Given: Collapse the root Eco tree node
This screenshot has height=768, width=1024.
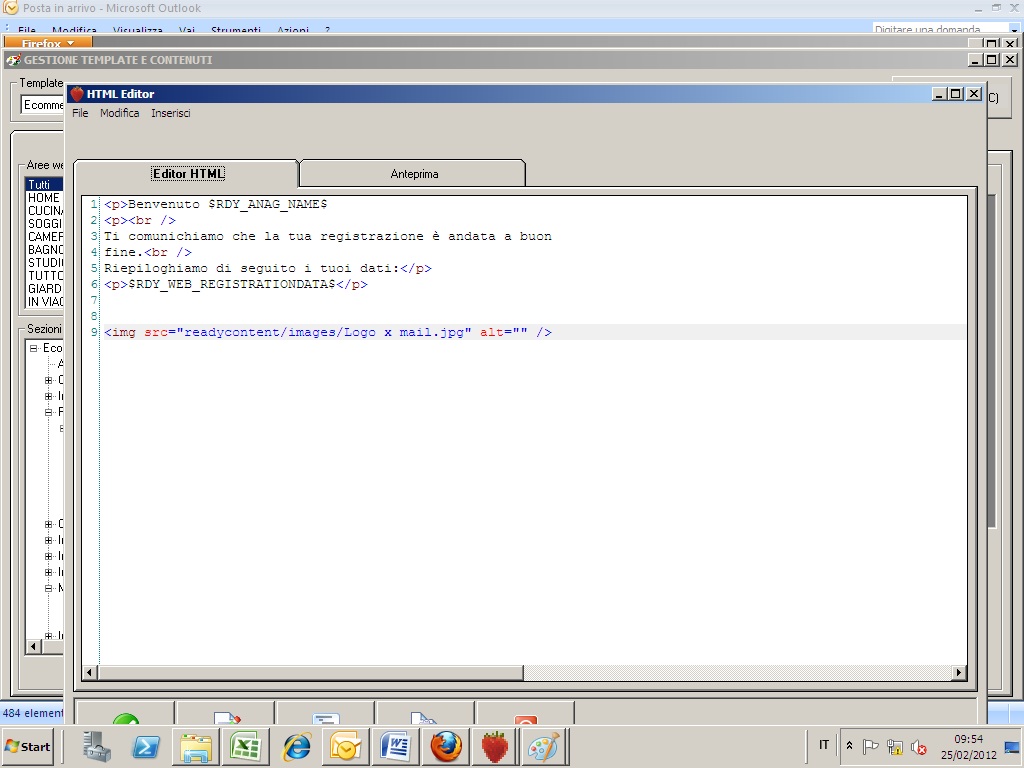Looking at the screenshot, I should 33,348.
